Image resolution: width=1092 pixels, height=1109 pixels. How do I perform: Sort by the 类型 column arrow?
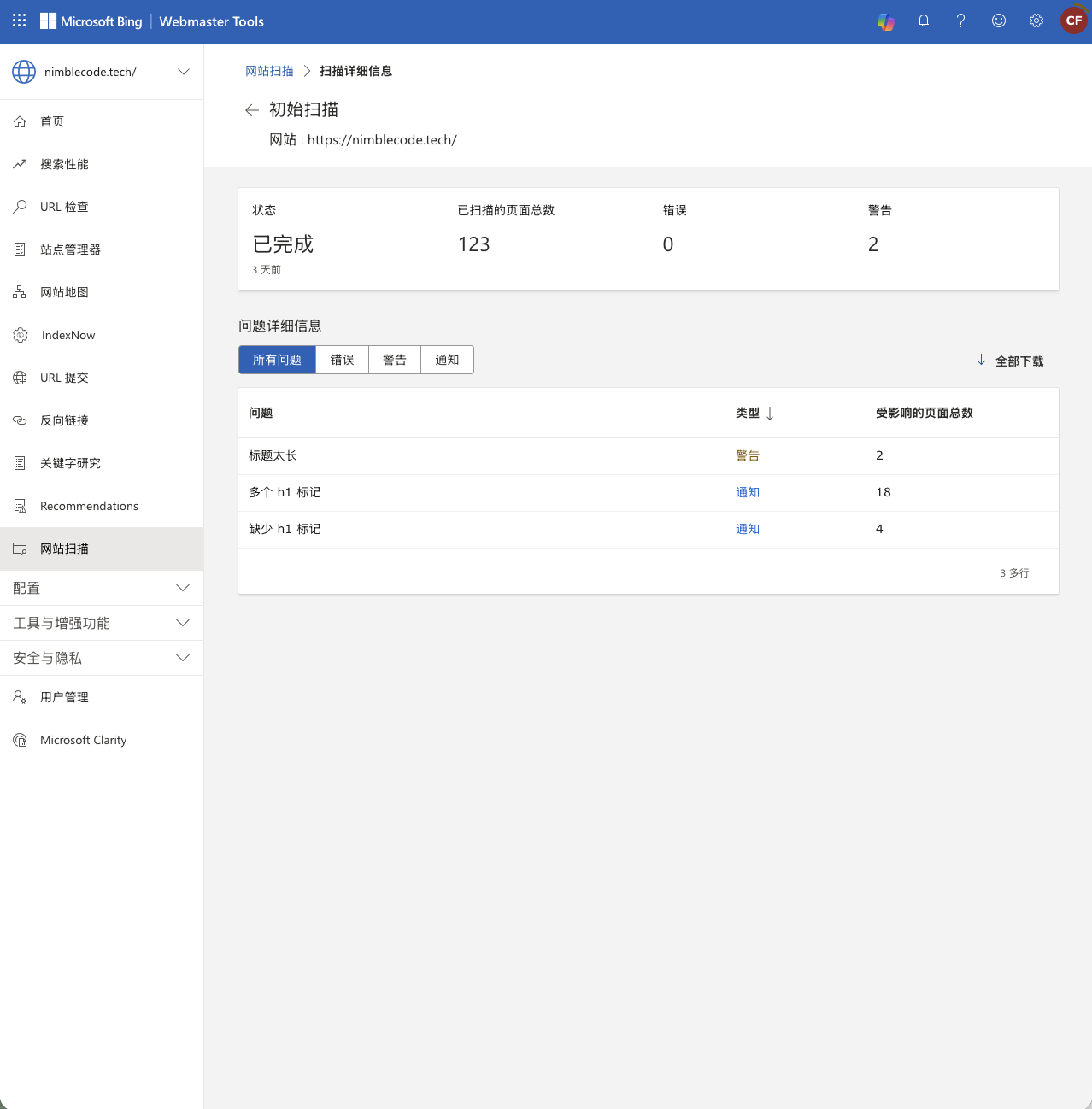[770, 414]
